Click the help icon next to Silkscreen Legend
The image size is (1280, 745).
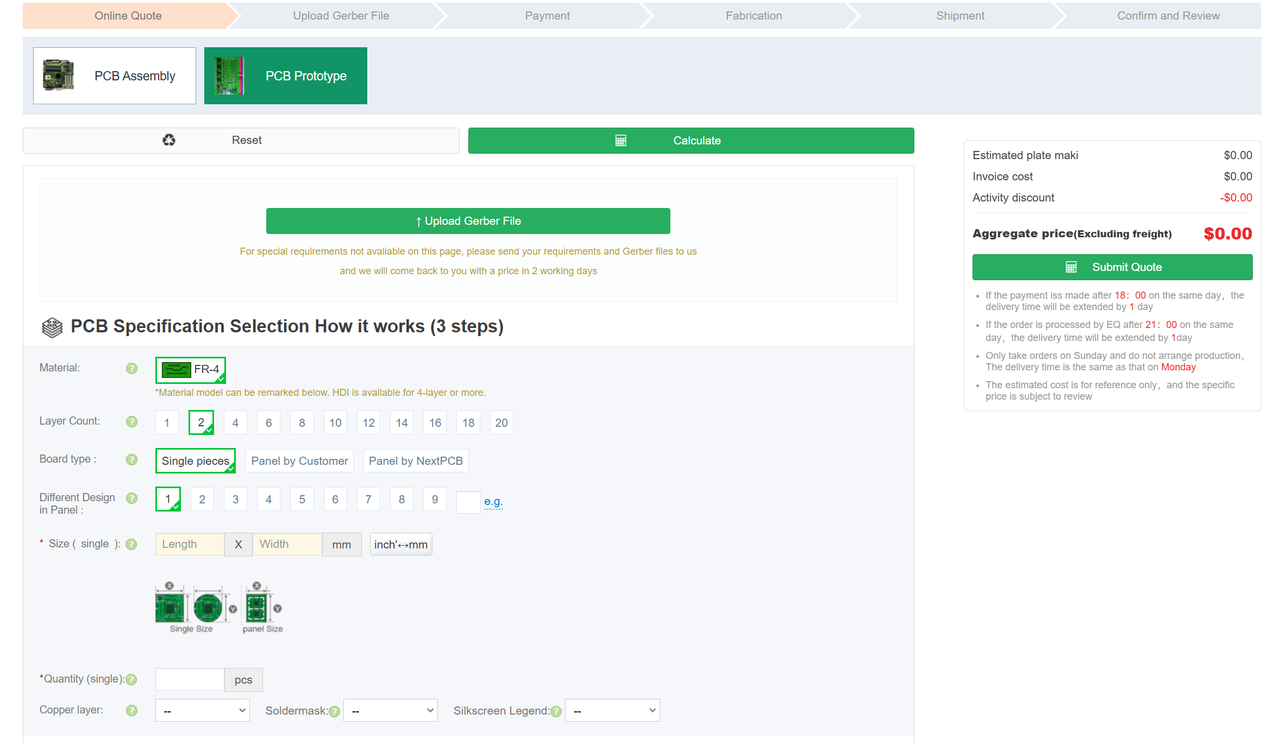[x=556, y=711]
